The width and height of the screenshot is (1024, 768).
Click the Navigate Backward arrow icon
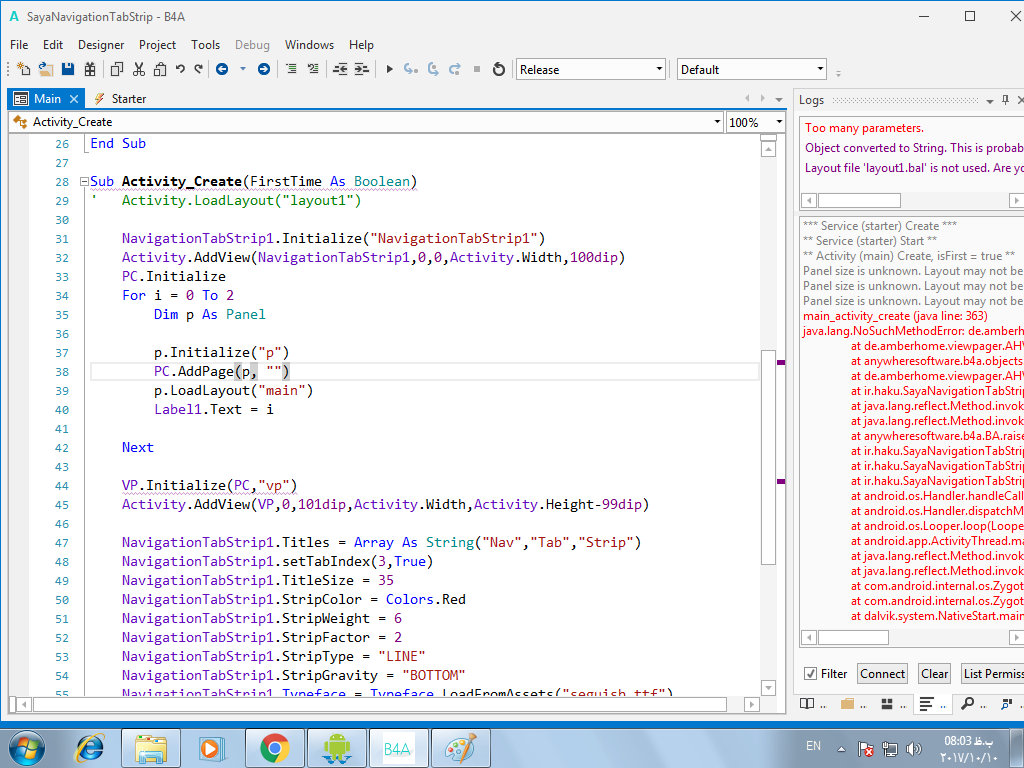(x=221, y=69)
